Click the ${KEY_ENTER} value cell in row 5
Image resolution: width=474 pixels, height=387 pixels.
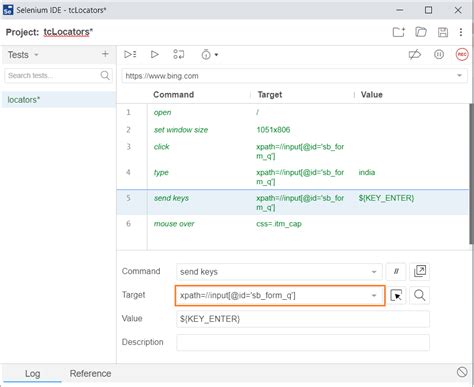tap(386, 198)
